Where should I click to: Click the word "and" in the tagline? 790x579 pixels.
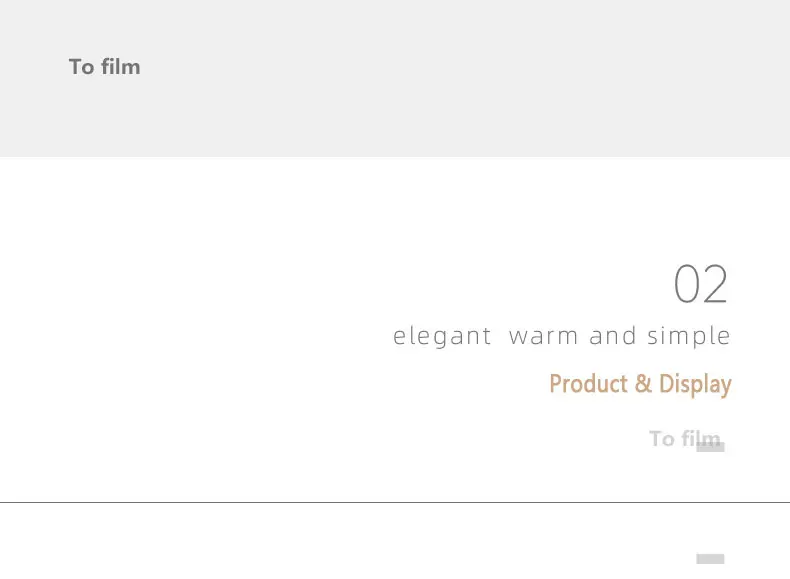pos(613,336)
